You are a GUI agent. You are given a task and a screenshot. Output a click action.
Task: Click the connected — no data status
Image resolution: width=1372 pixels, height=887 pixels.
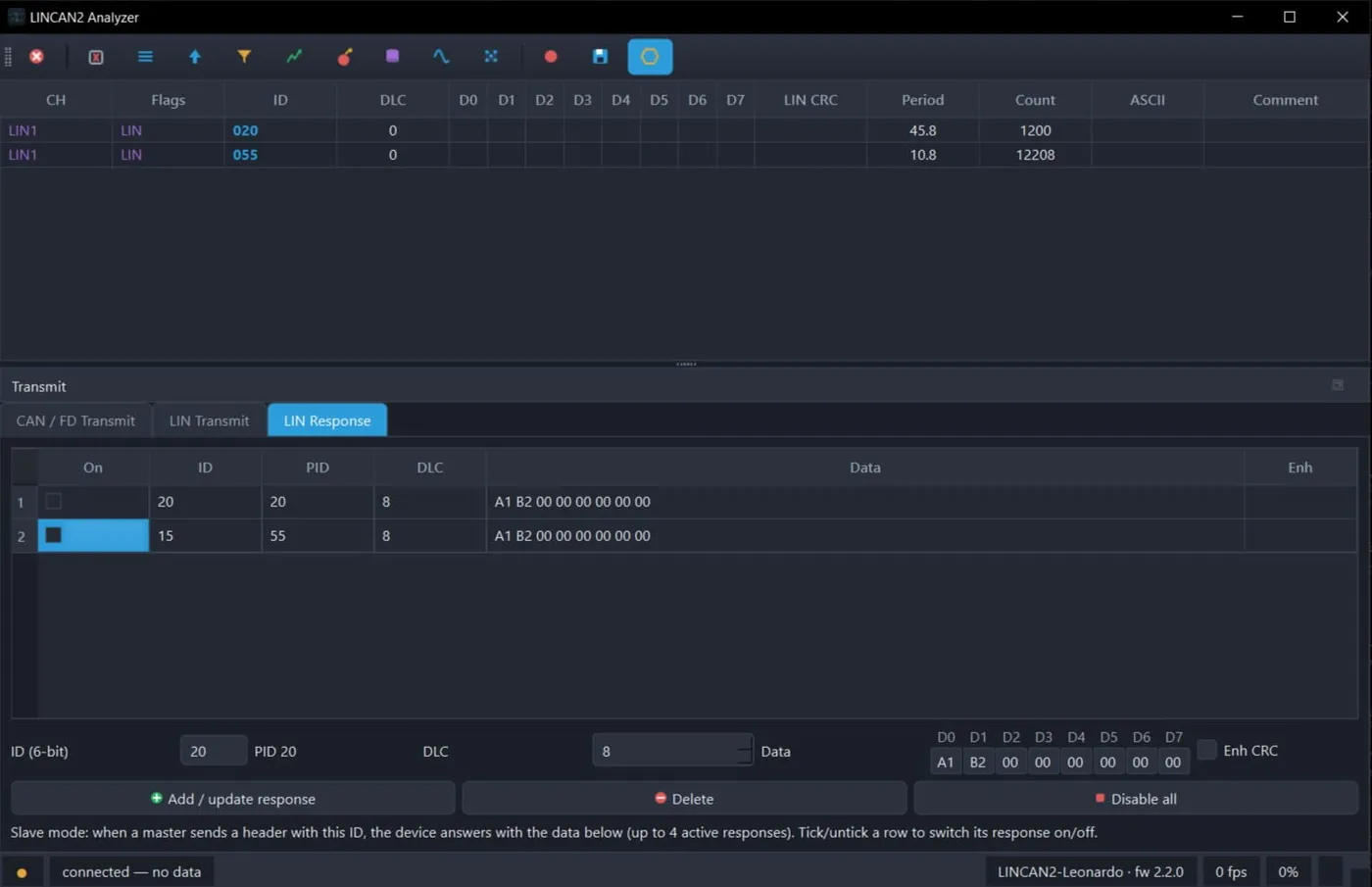pos(131,872)
